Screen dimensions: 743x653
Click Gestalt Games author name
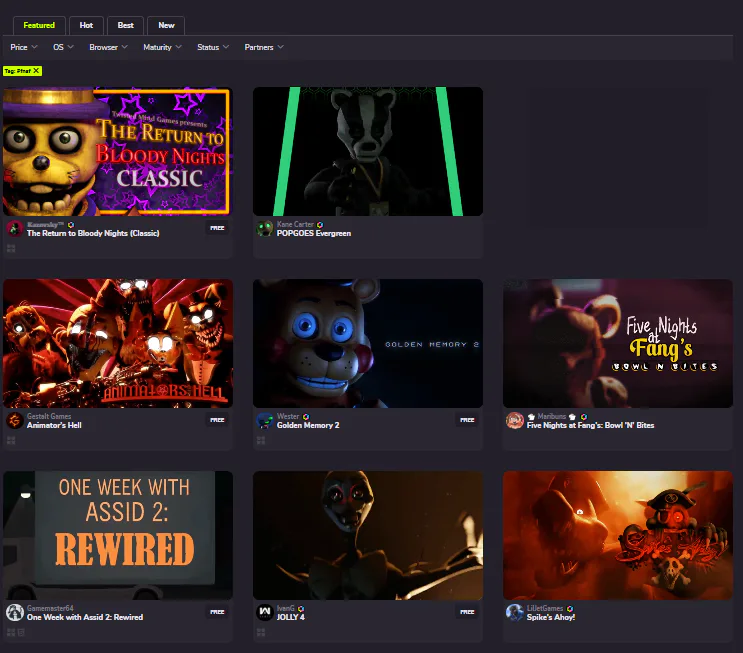click(49, 417)
